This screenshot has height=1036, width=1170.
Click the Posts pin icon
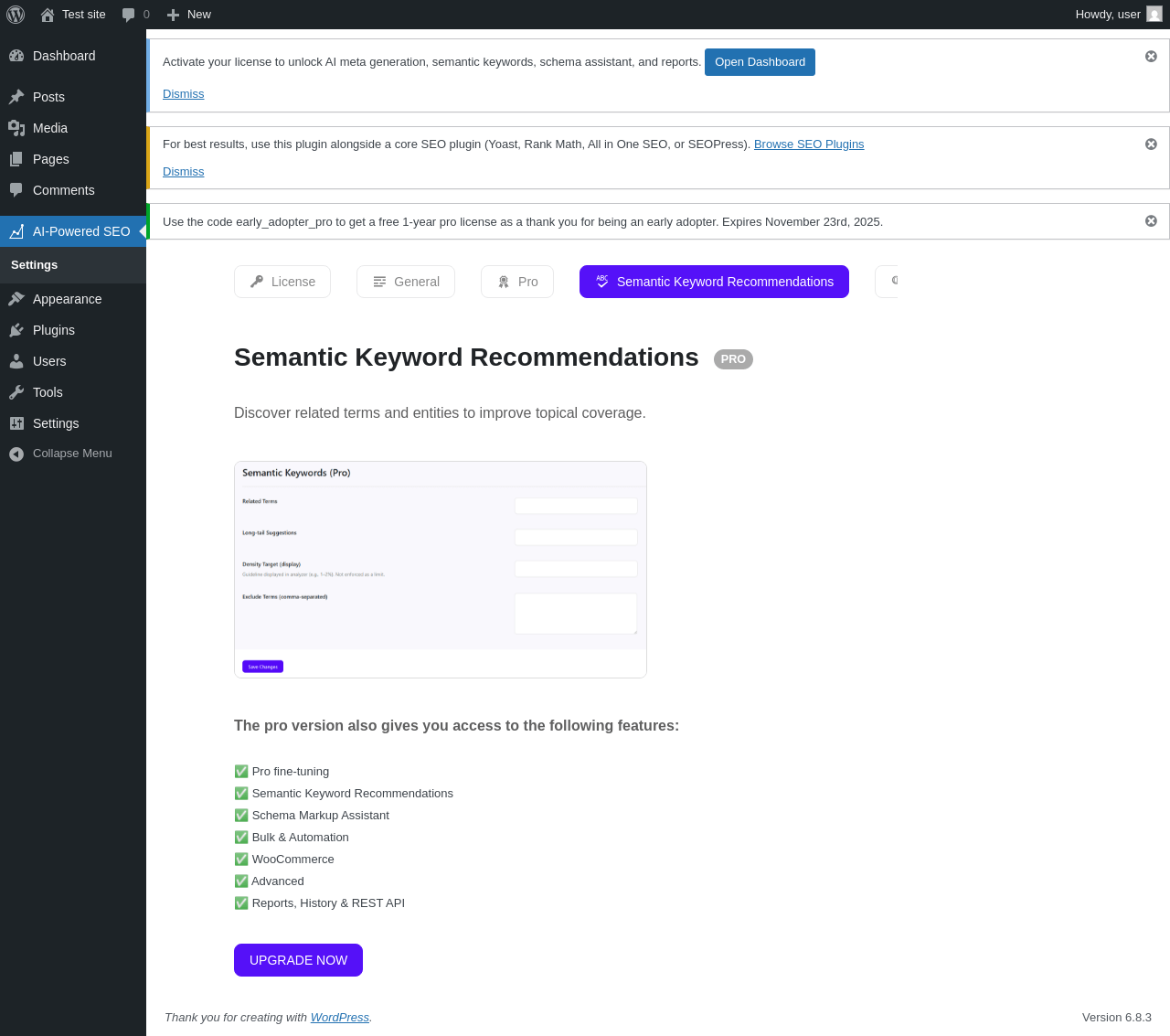16,97
